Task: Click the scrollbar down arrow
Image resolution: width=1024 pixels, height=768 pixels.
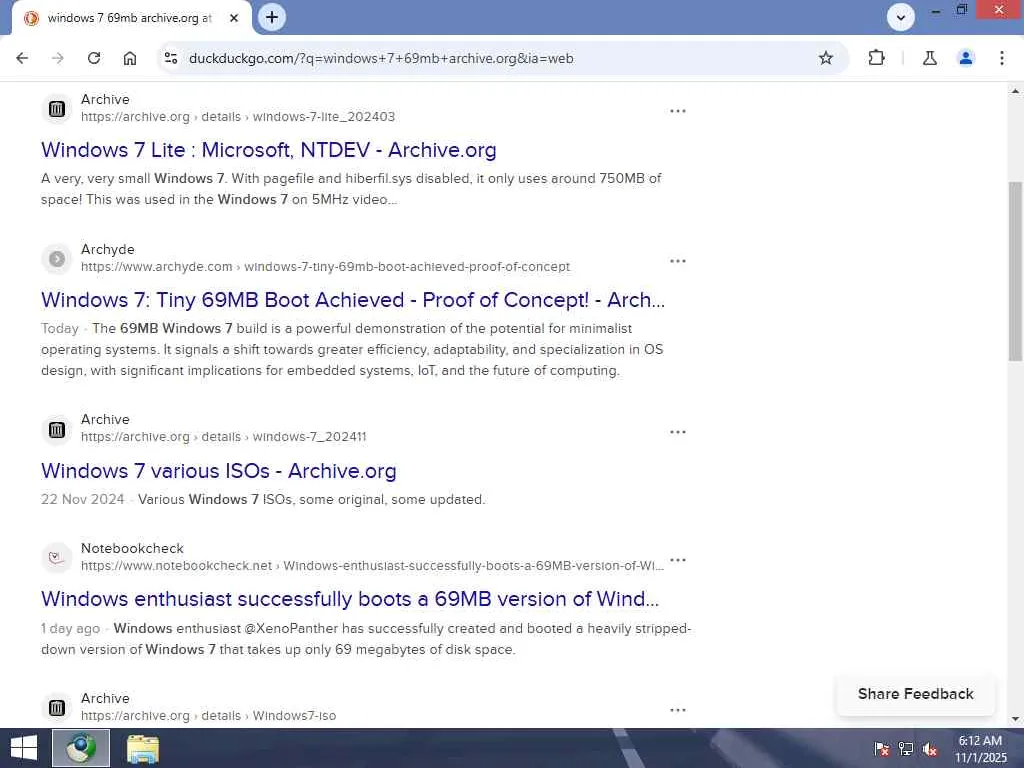Action: 1015,719
